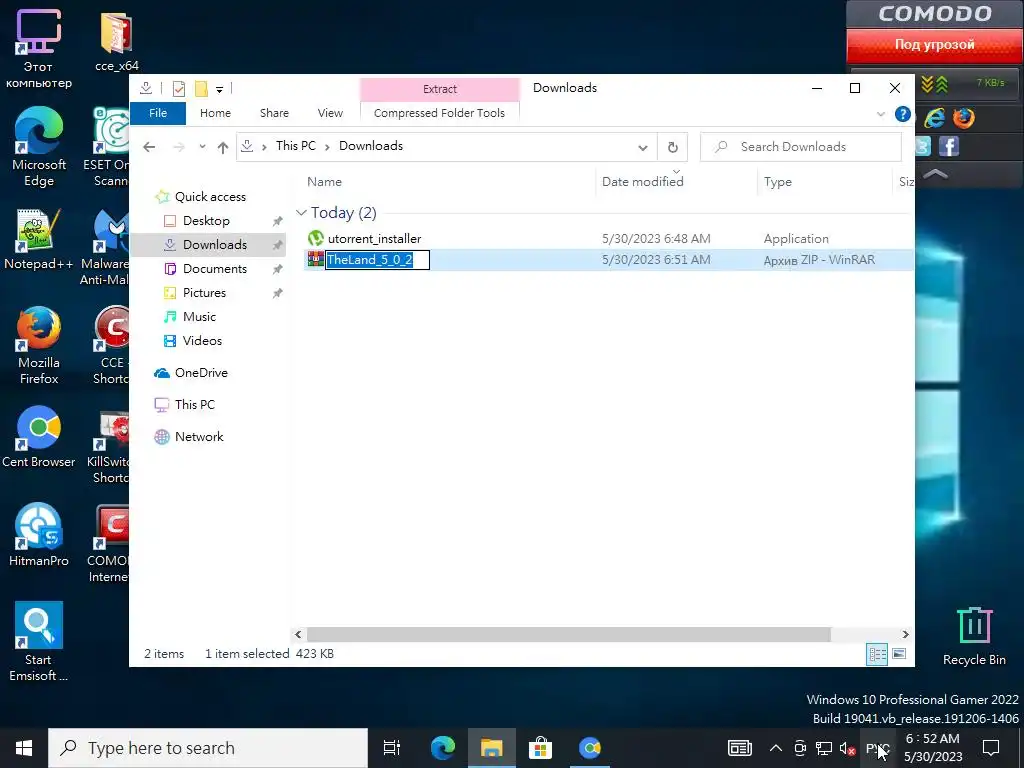Switch to large thumbnails view layout
1024x768 pixels.
click(899, 654)
